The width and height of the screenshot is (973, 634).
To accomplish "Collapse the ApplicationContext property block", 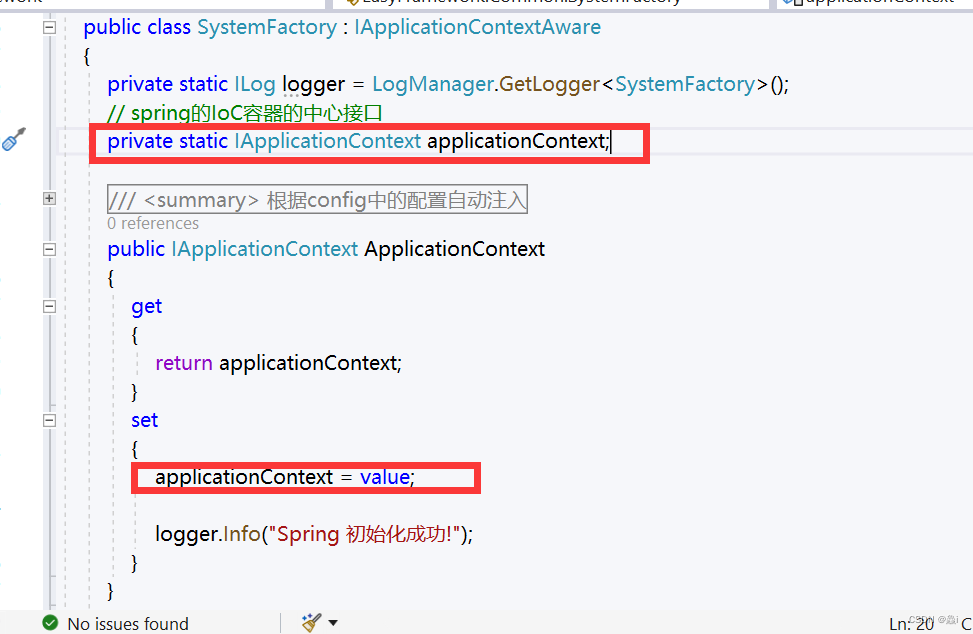I will [x=49, y=249].
